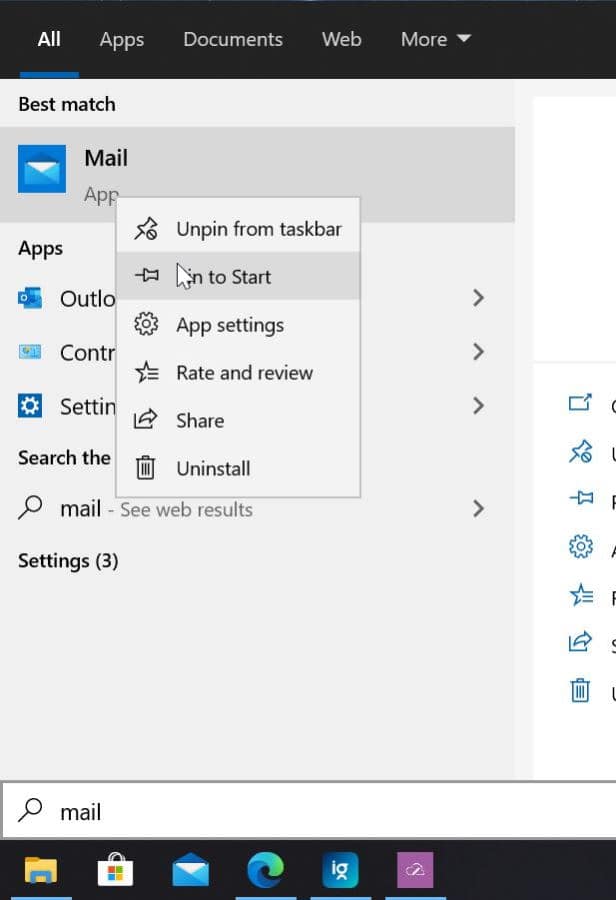The width and height of the screenshot is (616, 900).
Task: Click the Settings (3) section heading
Action: tap(68, 561)
